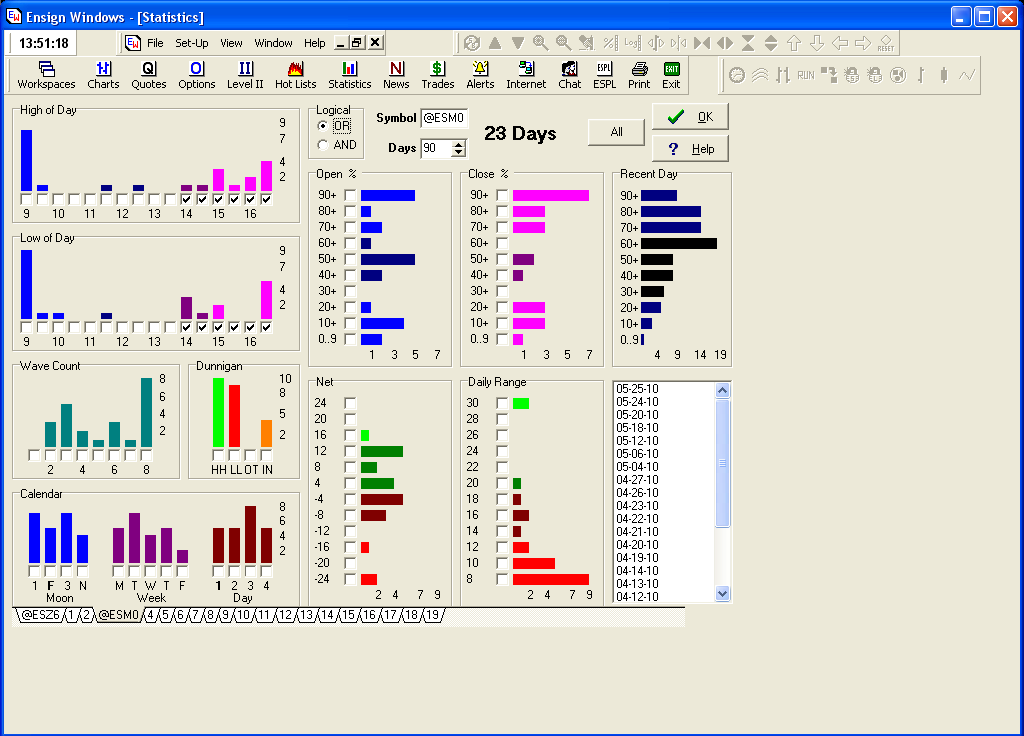This screenshot has width=1024, height=736.
Task: Open the Window menu
Action: [274, 43]
